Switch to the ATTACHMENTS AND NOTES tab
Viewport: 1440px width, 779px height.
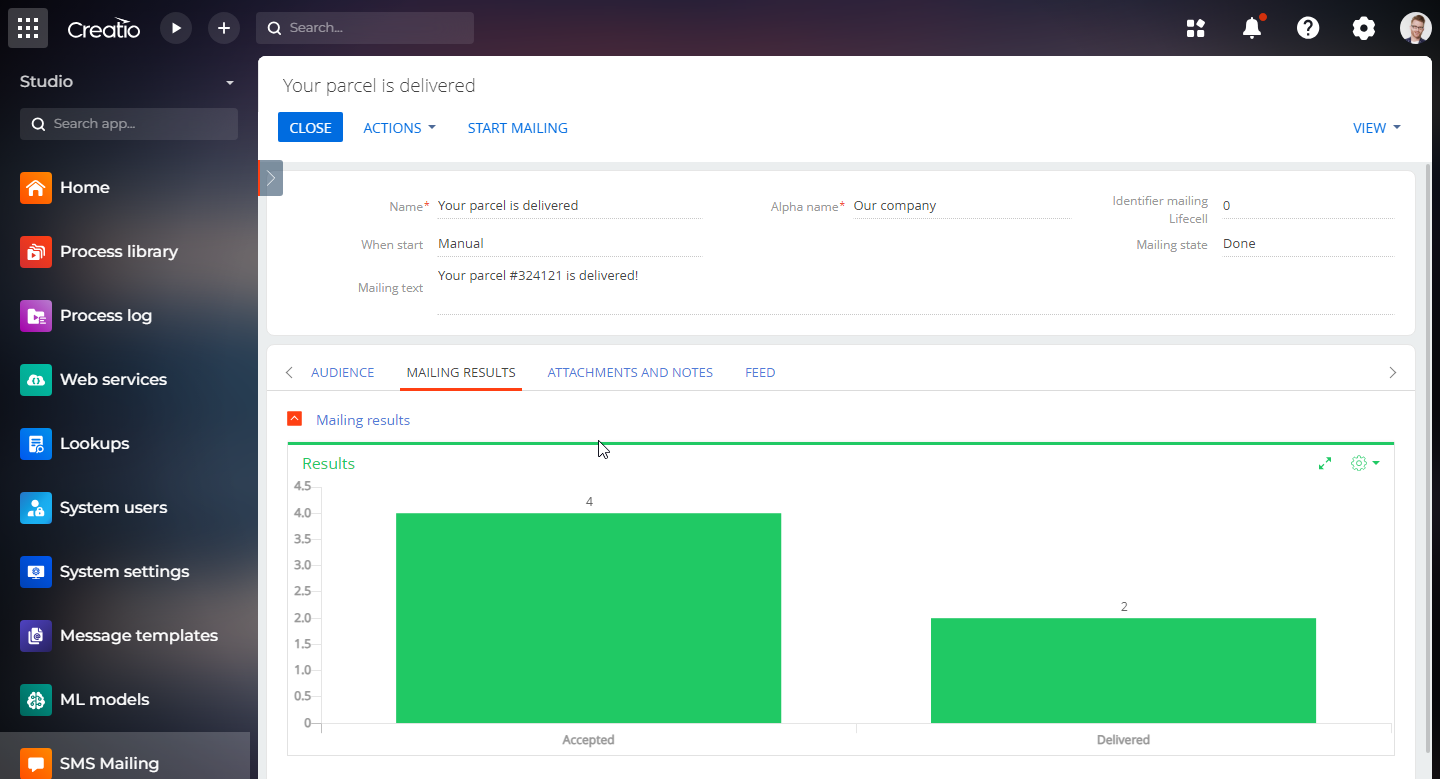(630, 372)
